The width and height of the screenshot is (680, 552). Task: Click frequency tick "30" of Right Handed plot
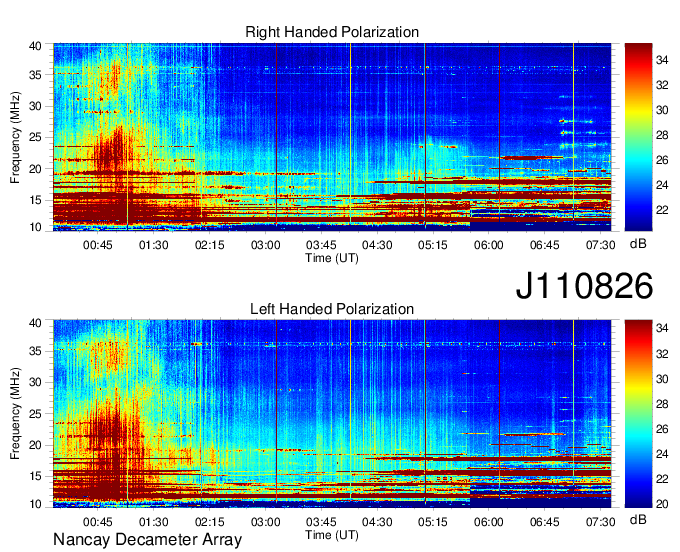point(36,107)
